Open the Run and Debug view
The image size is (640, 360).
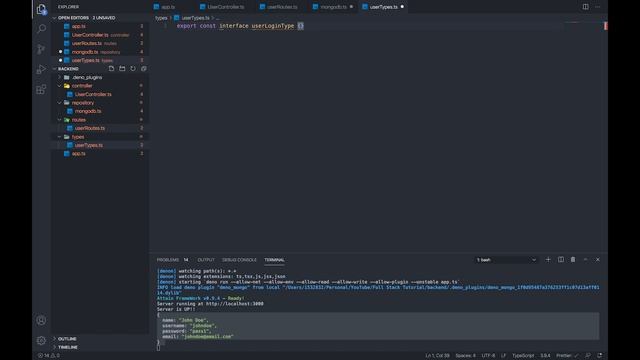[x=41, y=69]
